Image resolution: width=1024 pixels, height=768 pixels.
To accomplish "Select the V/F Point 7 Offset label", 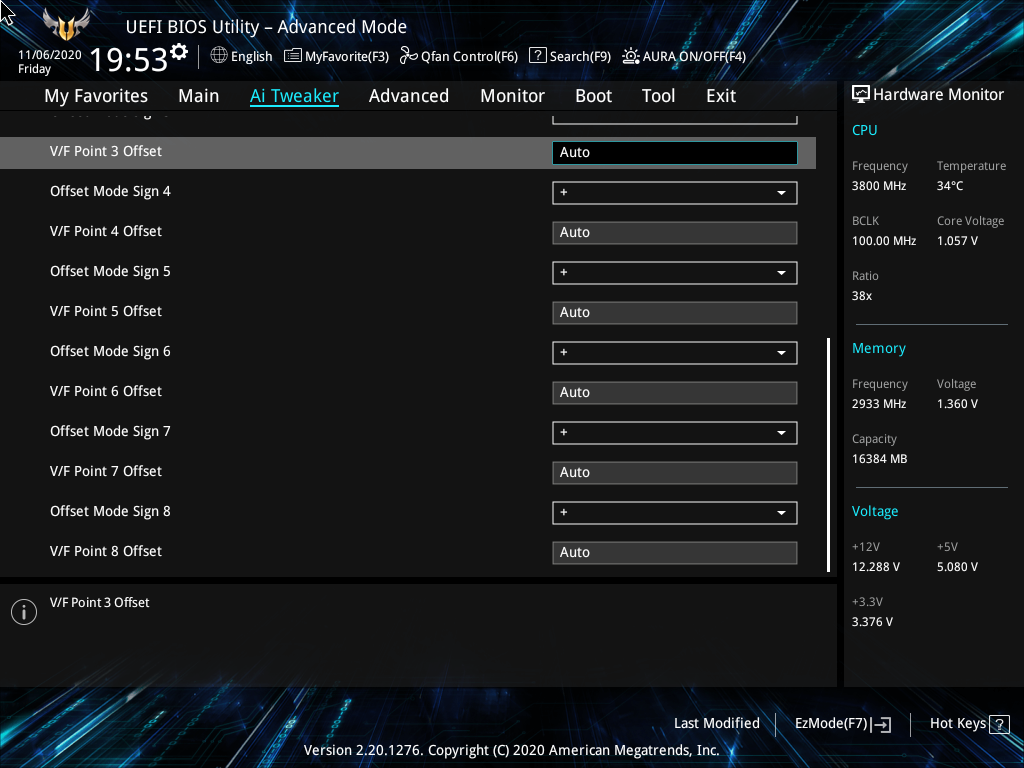I will click(106, 472).
